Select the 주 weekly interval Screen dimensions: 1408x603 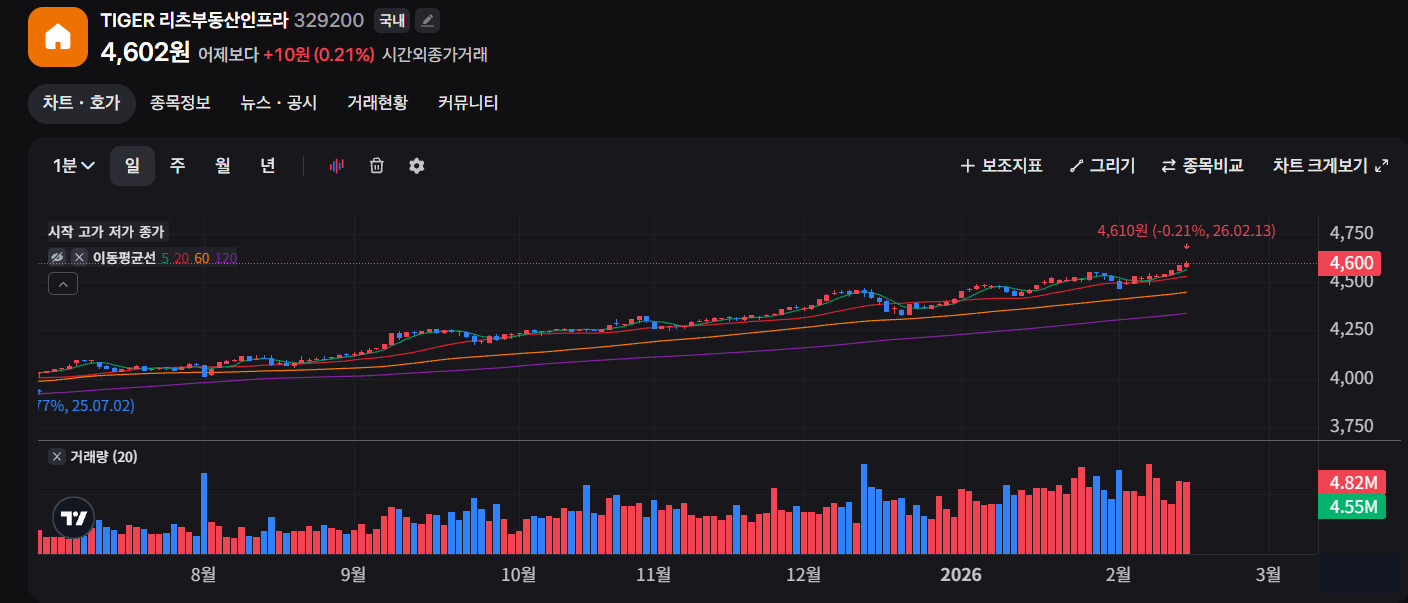click(x=177, y=166)
